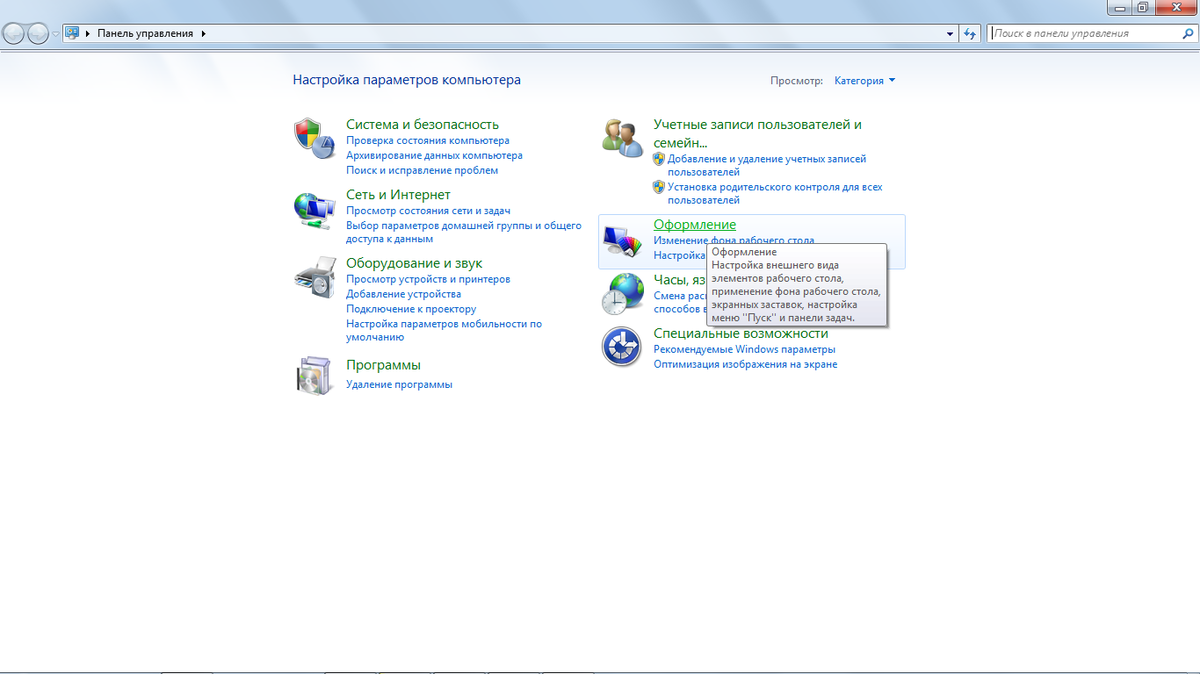The width and height of the screenshot is (1200, 674).
Task: Click the Hardware and Sound printer icon
Action: [314, 277]
